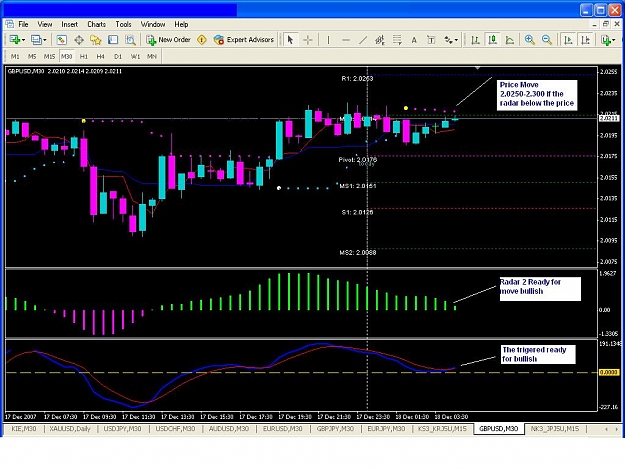The height and width of the screenshot is (469, 625).
Task: Switch to the USDJPY,M30 chart tab
Action: 122,429
